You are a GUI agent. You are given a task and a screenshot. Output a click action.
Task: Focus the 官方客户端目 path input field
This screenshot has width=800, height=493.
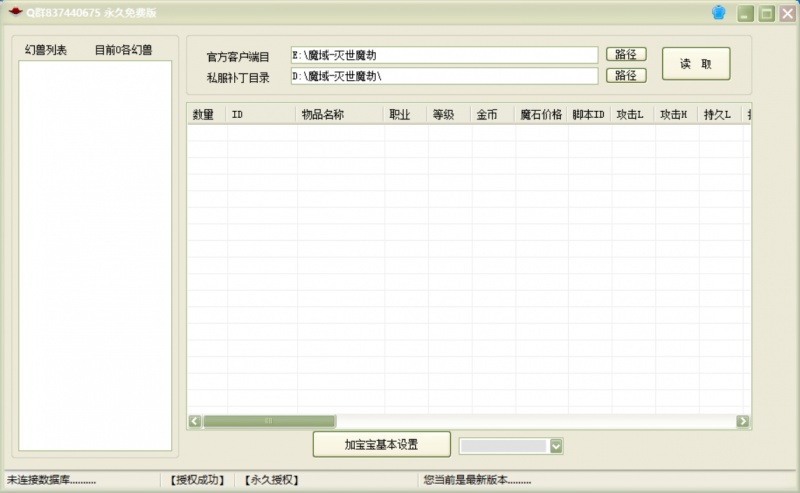coord(444,55)
